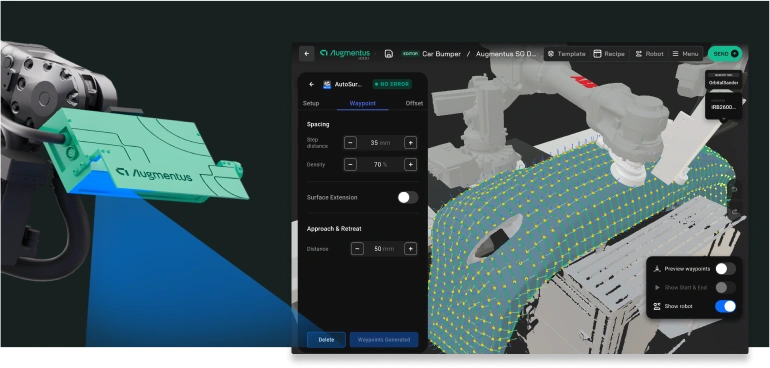The height and width of the screenshot is (368, 770).
Task: Click the Delete button
Action: 326,340
